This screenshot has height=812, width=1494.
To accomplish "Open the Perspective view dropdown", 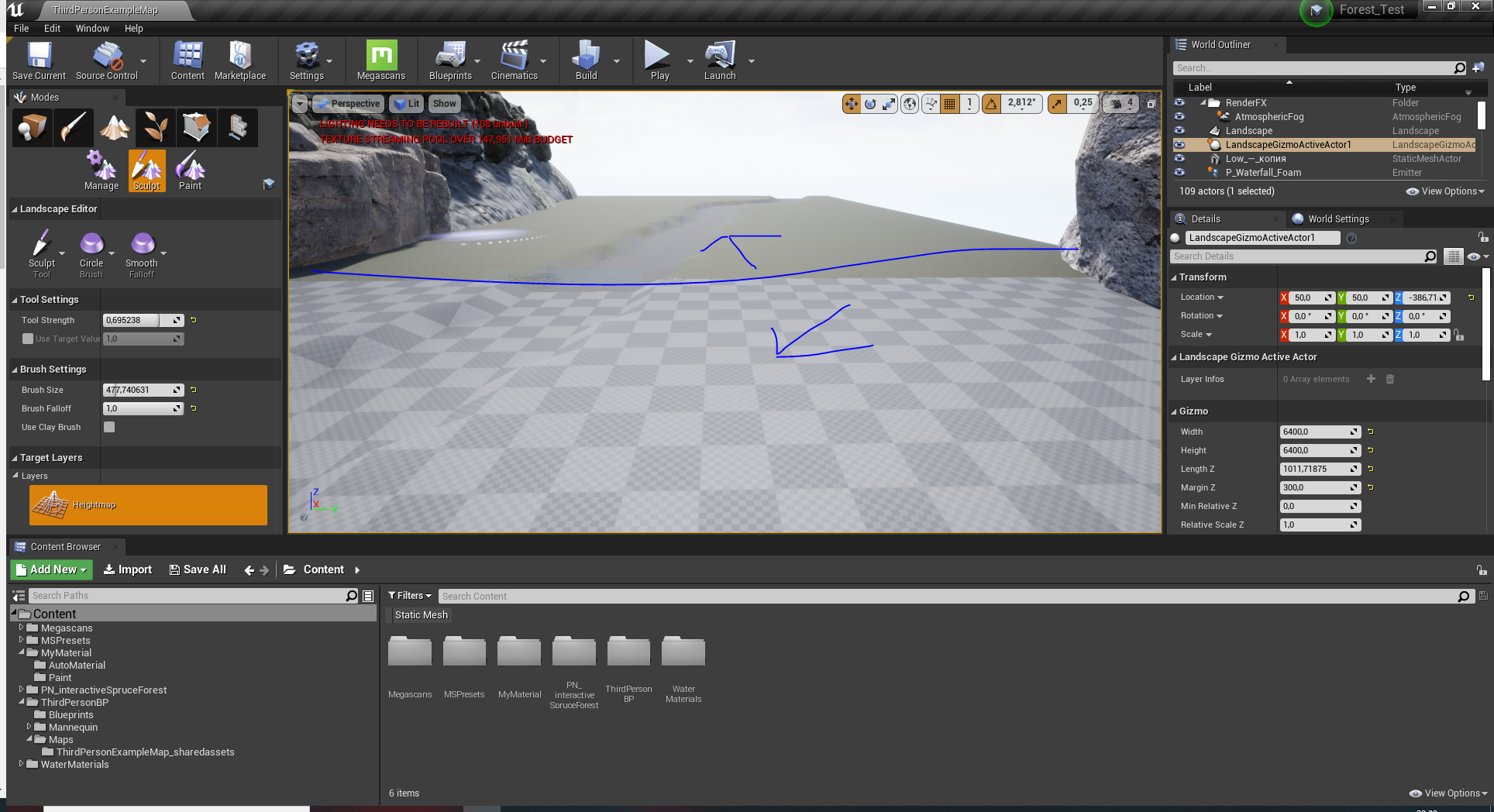I will click(x=347, y=103).
